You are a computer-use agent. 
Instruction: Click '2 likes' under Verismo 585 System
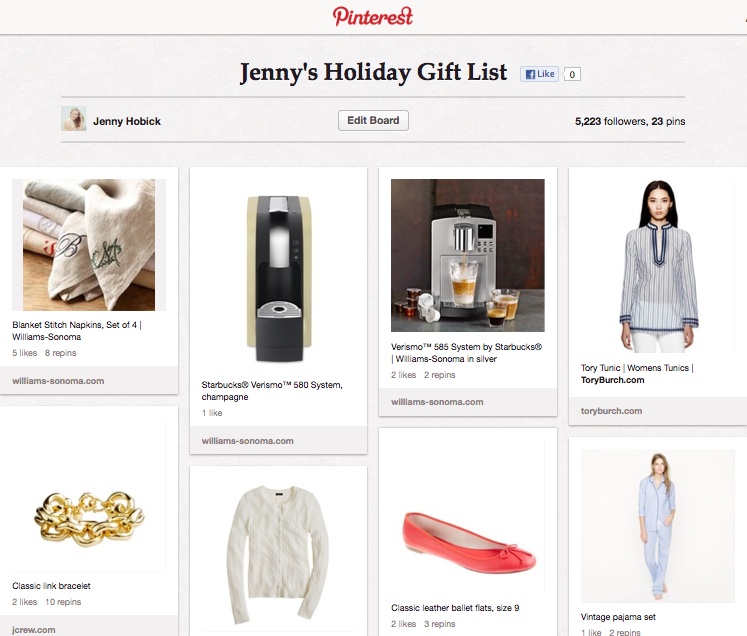pyautogui.click(x=404, y=375)
